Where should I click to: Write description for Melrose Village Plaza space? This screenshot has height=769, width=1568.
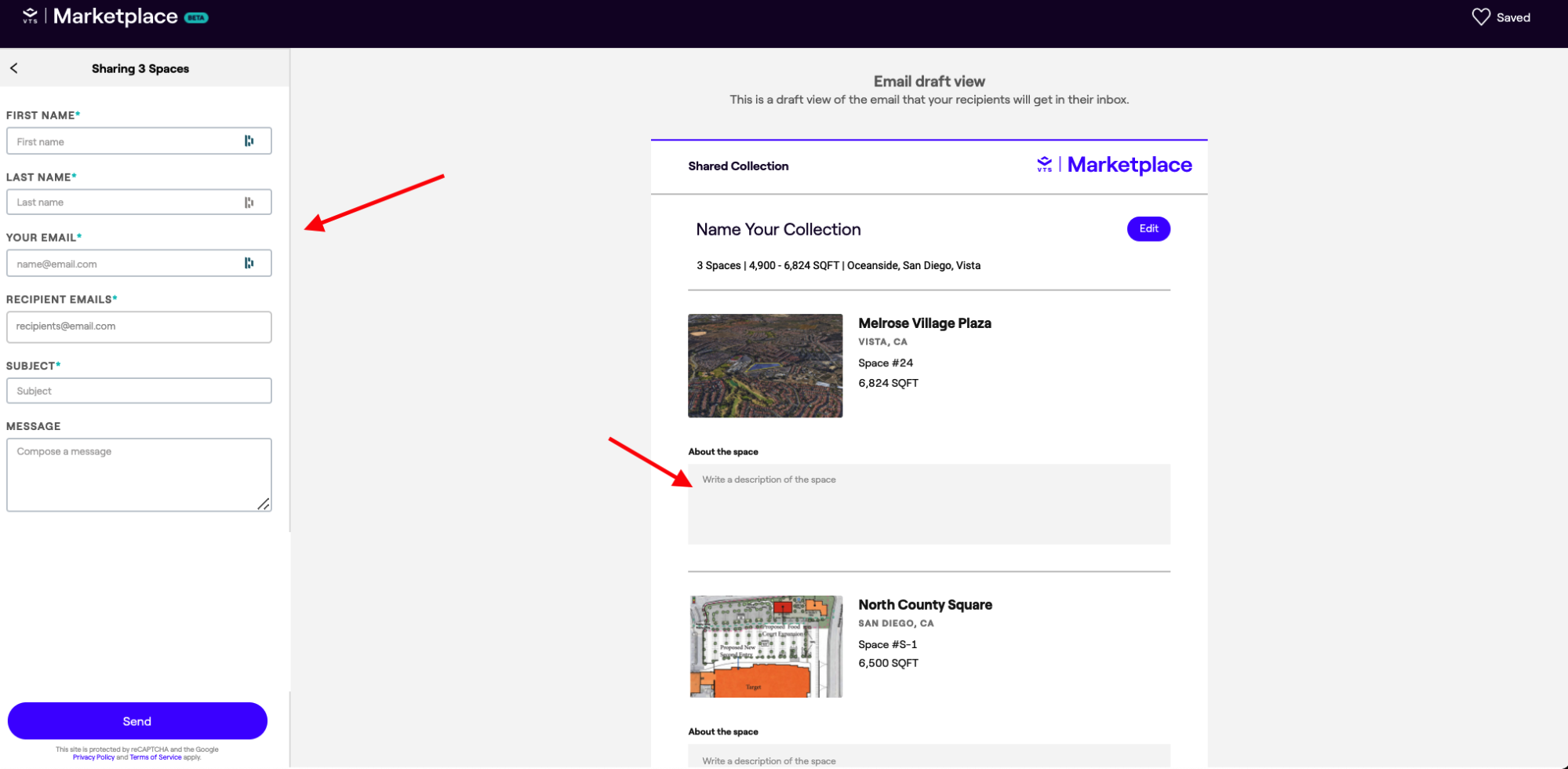[x=929, y=504]
